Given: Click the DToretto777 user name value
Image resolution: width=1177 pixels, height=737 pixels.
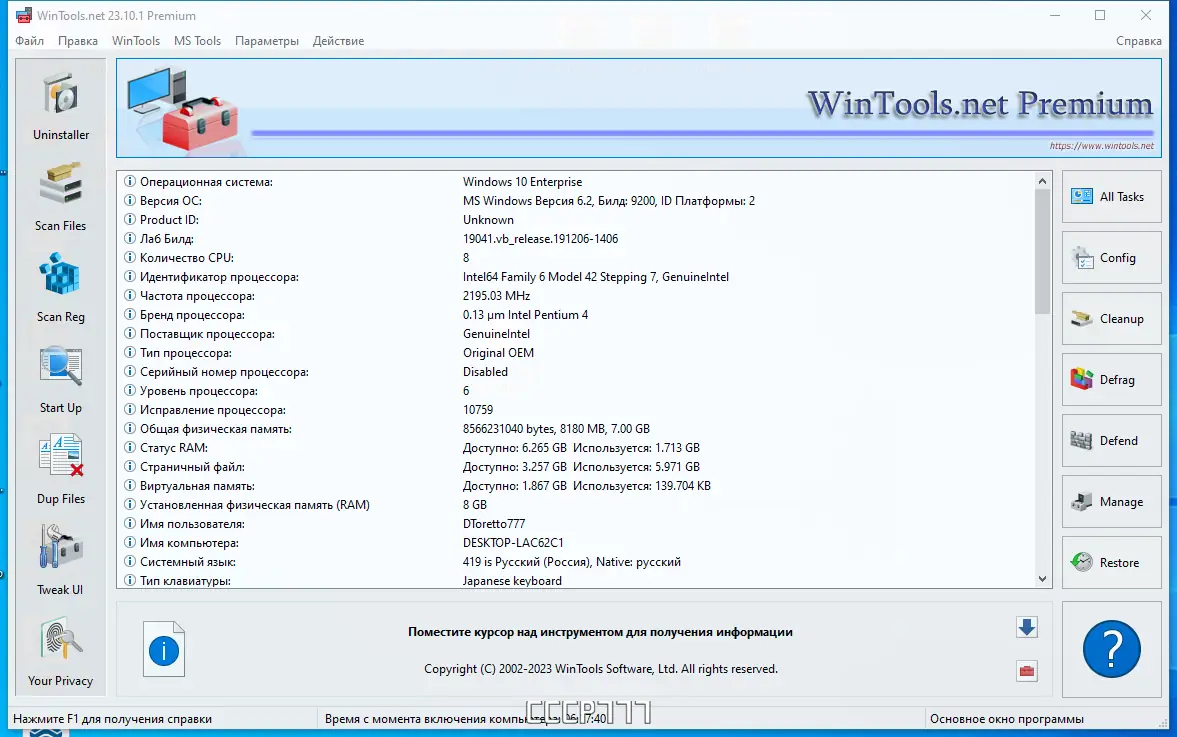Looking at the screenshot, I should pyautogui.click(x=494, y=524).
